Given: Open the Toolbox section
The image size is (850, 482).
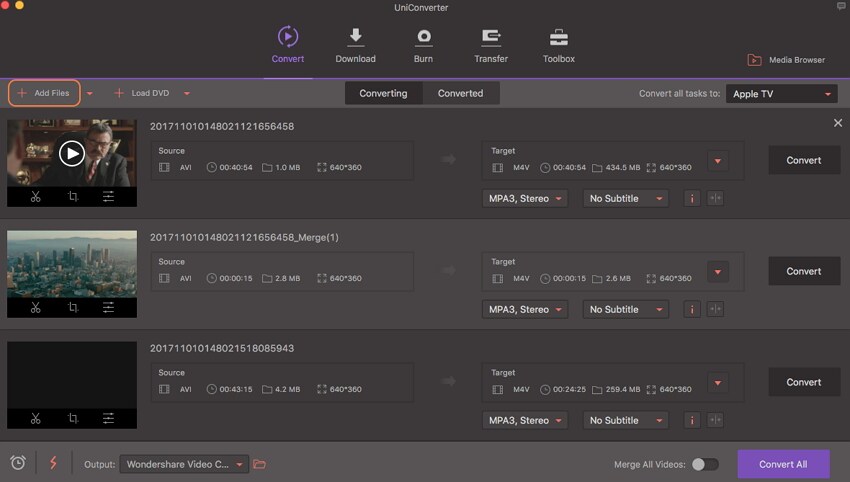Looking at the screenshot, I should (x=558, y=45).
